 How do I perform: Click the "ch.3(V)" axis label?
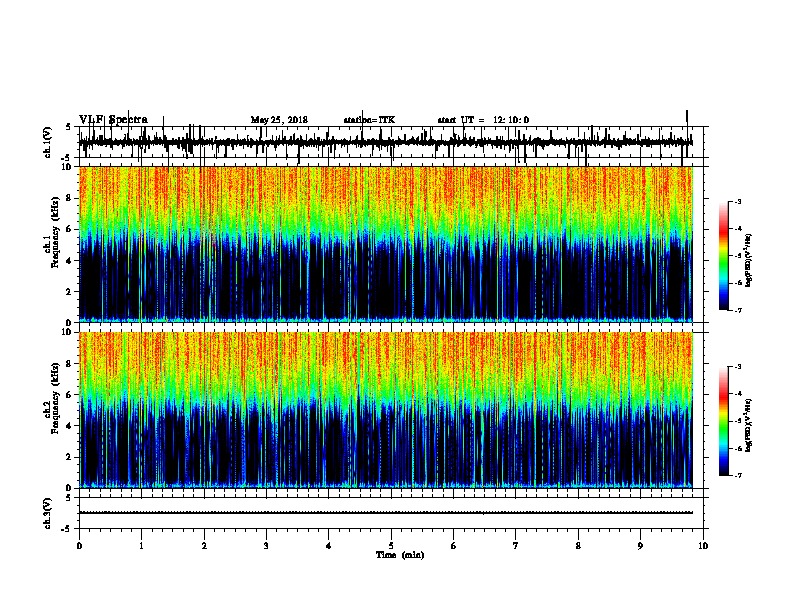pos(47,513)
